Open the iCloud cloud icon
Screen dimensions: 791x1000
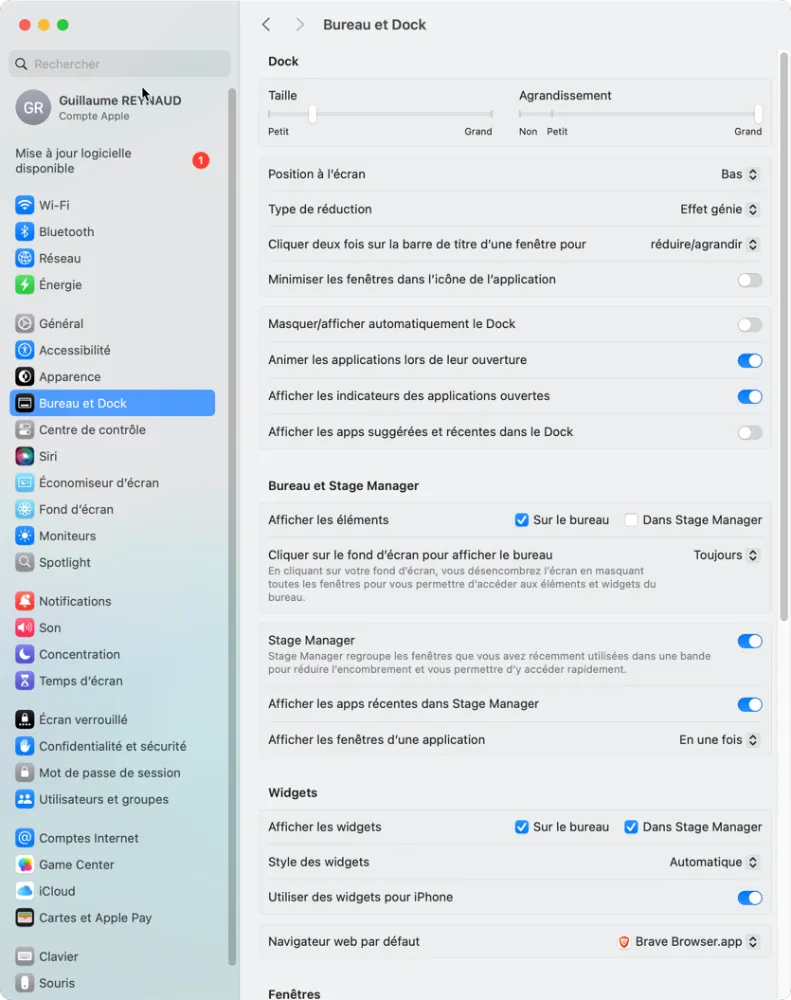[x=24, y=891]
